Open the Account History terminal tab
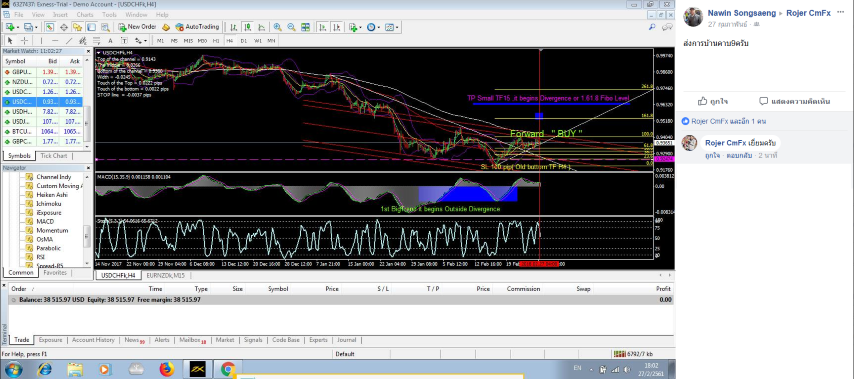The width and height of the screenshot is (854, 379). [x=93, y=340]
